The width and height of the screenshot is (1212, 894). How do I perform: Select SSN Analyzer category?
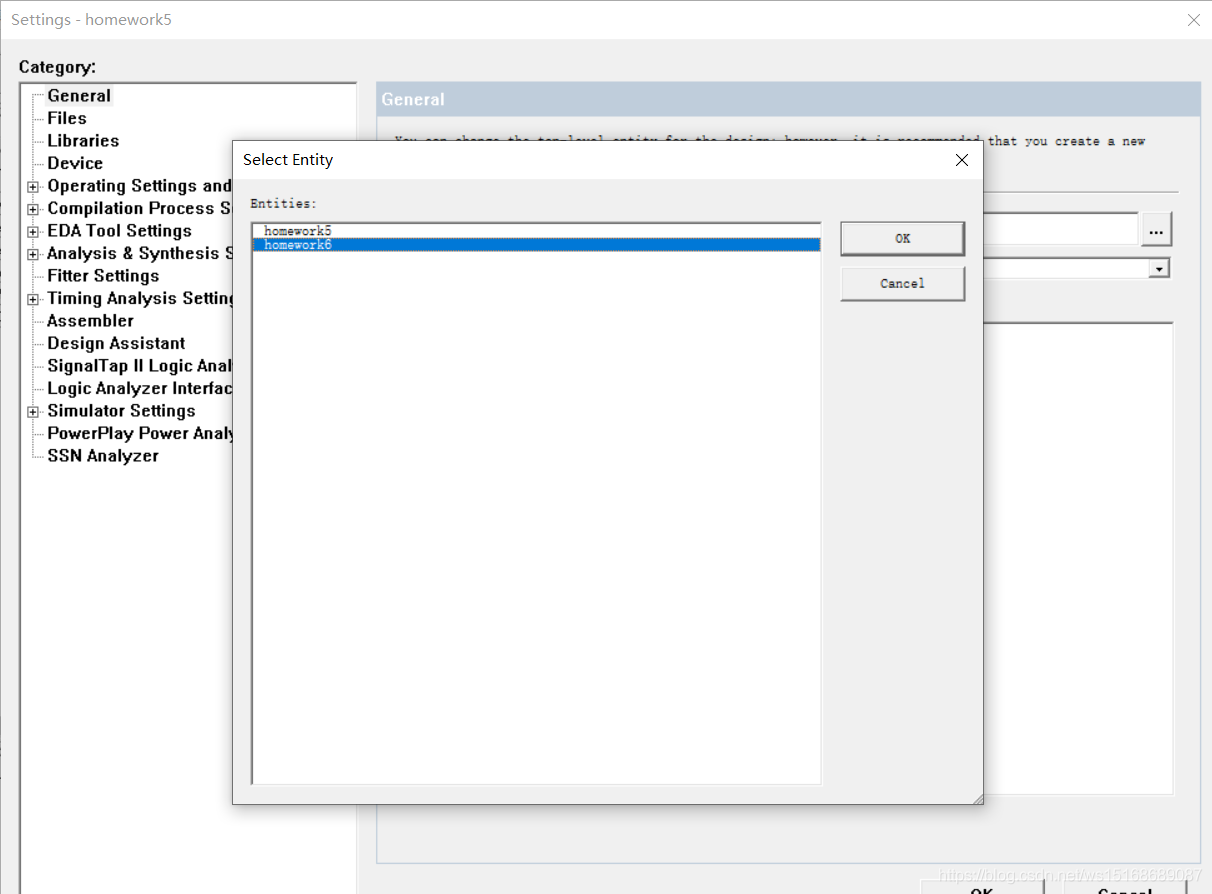click(103, 456)
